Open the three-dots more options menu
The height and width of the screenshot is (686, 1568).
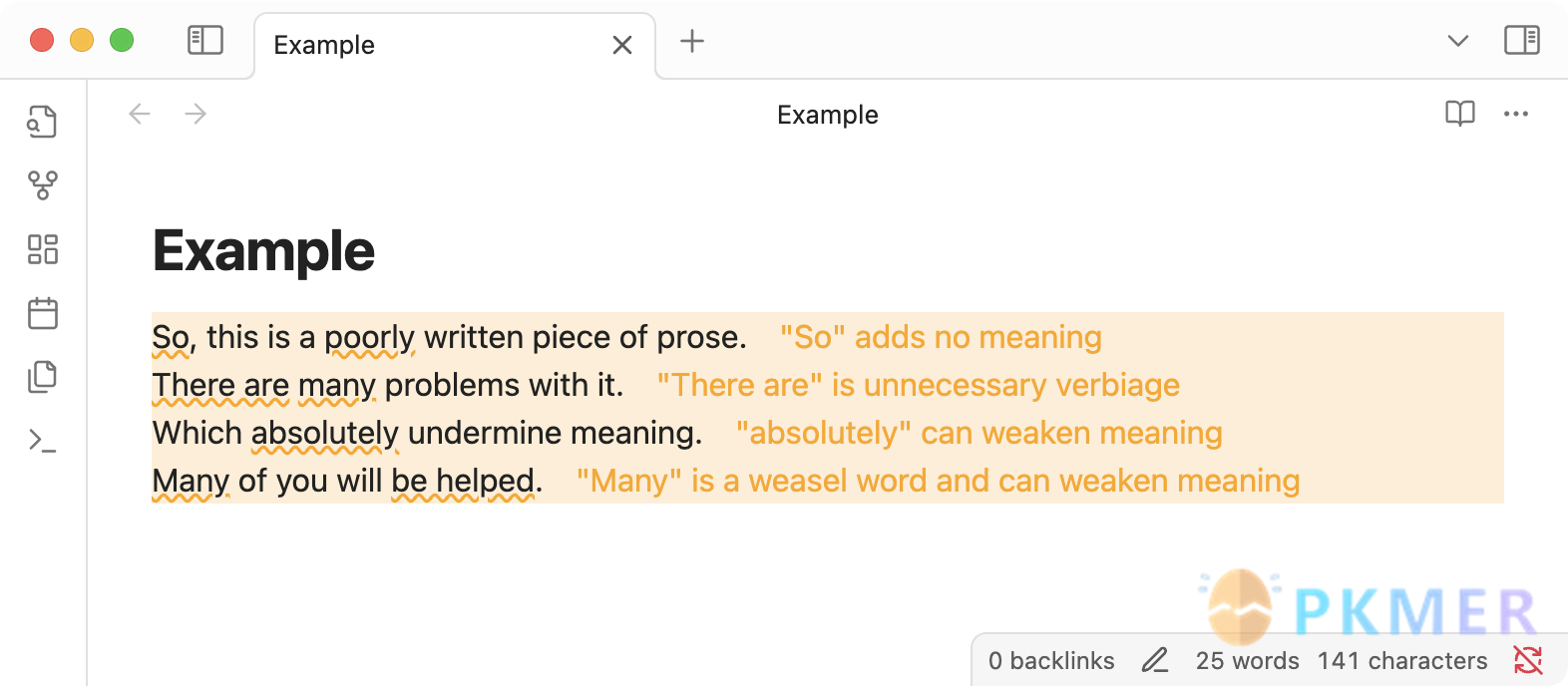(1516, 114)
